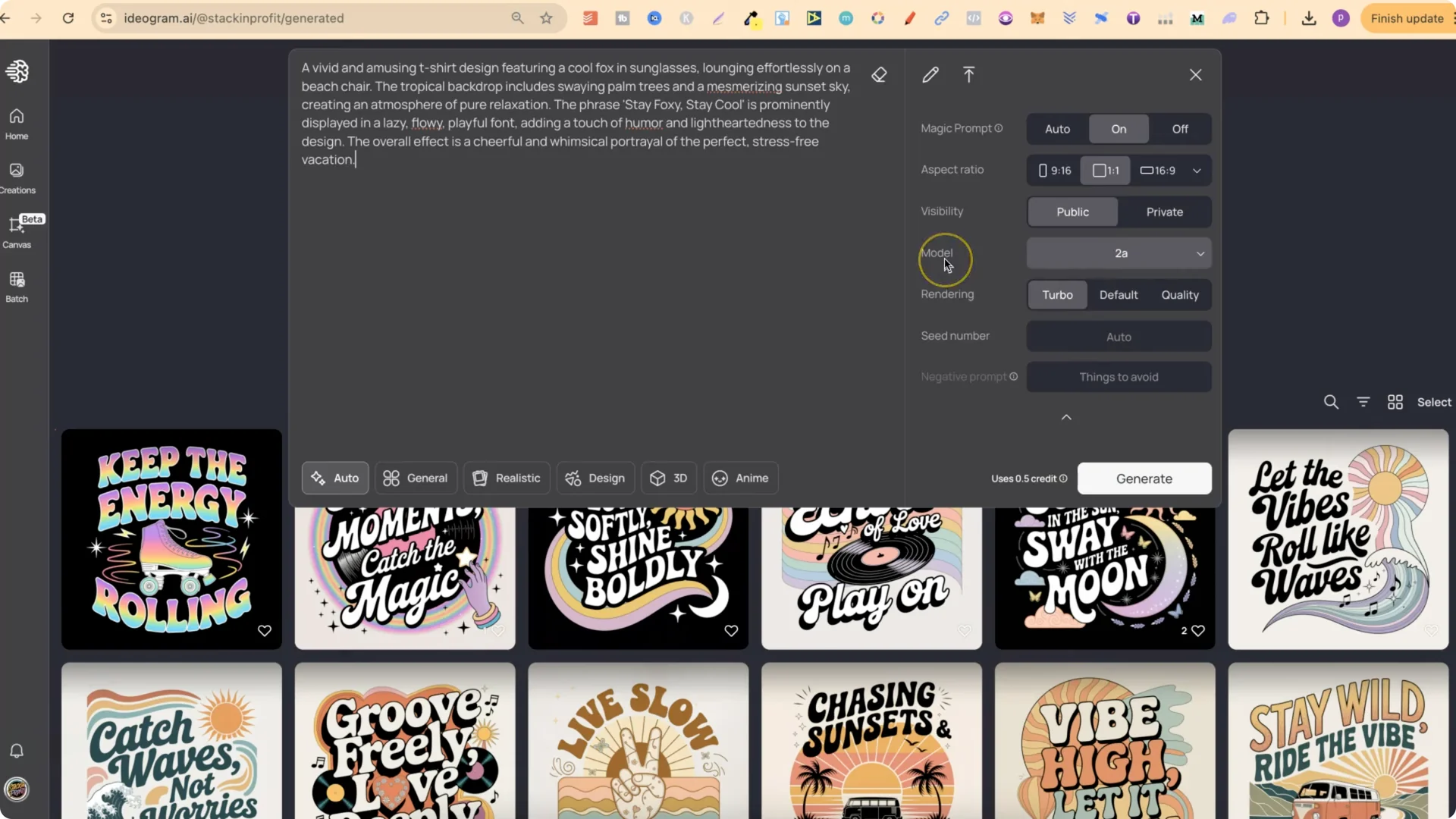Viewport: 1456px width, 819px height.
Task: Clear the prompt with the eraser icon
Action: point(879,74)
